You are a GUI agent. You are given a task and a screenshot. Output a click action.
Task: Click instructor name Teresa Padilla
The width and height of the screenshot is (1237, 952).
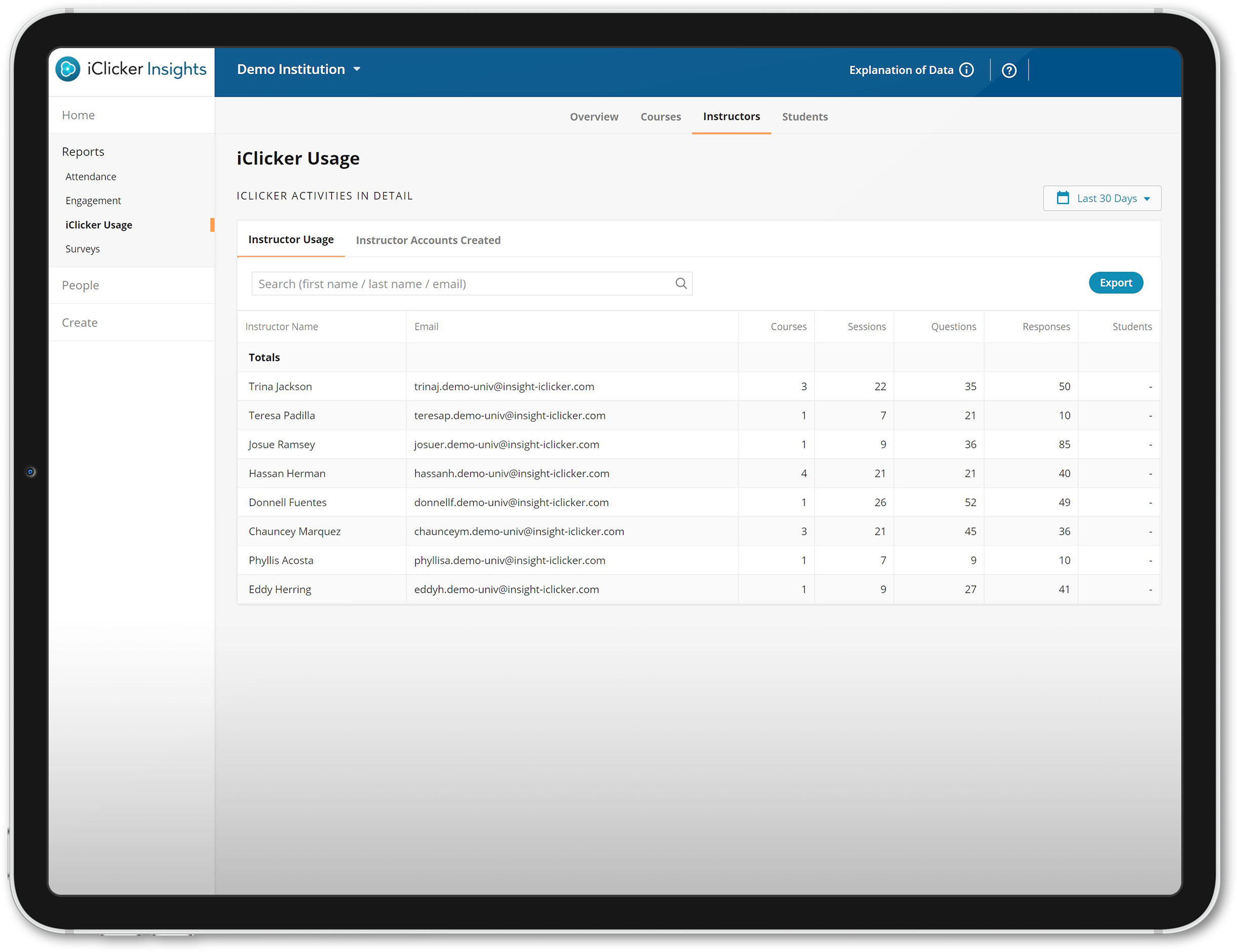pos(282,415)
